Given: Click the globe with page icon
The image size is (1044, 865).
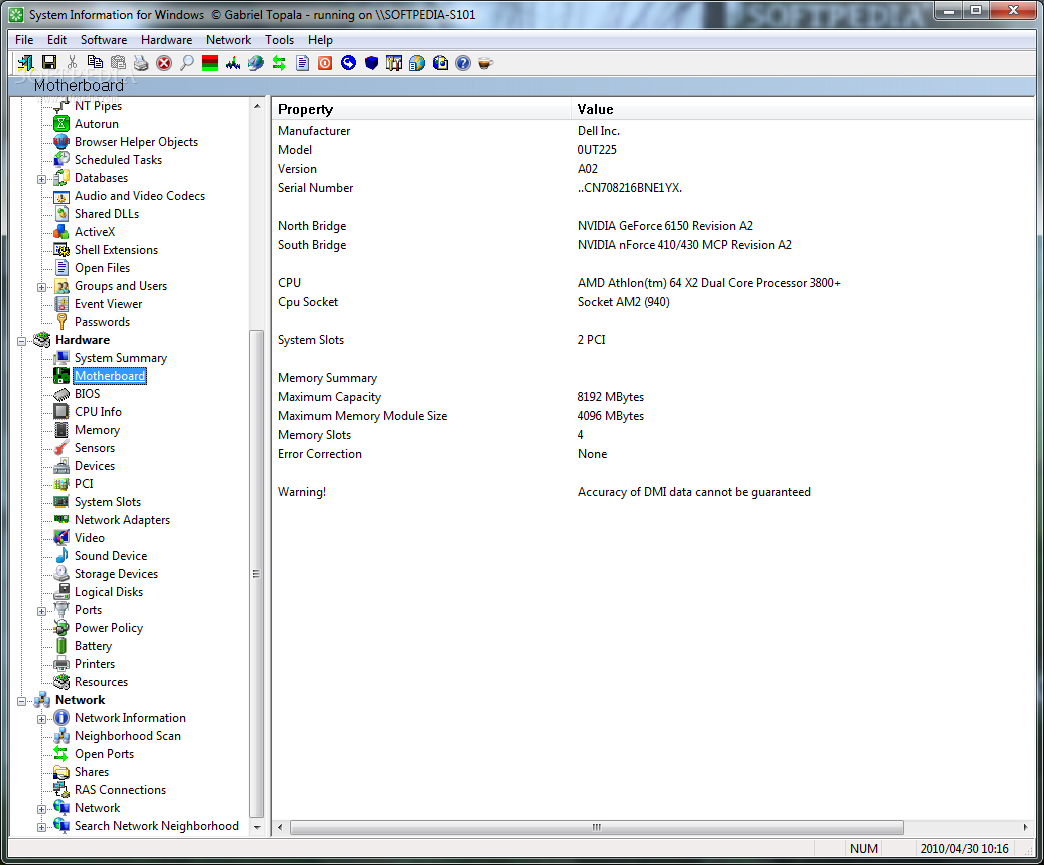Looking at the screenshot, I should pyautogui.click(x=440, y=63).
